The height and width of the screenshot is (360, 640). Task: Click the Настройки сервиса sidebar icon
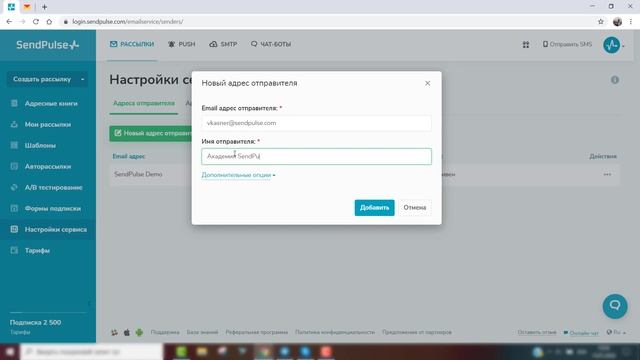pyautogui.click(x=14, y=229)
